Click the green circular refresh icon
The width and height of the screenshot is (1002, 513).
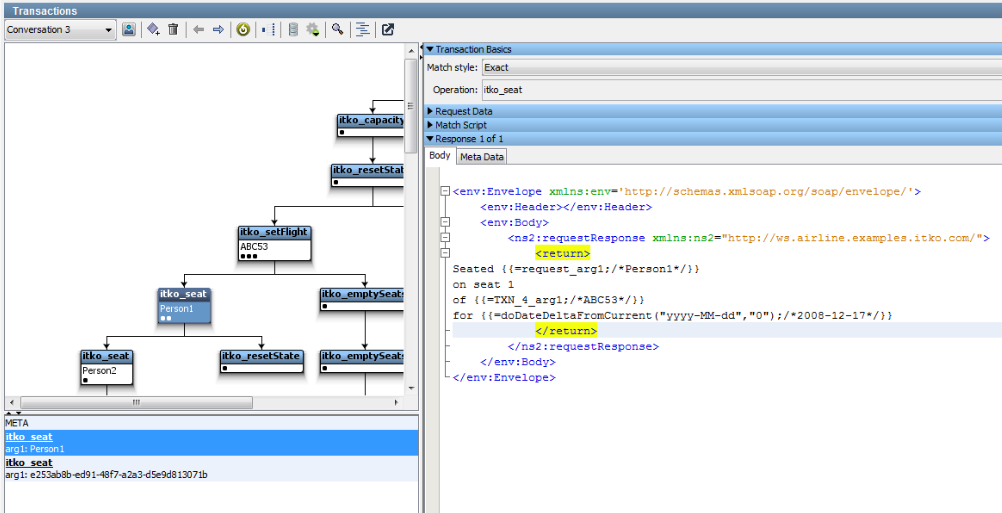click(243, 30)
